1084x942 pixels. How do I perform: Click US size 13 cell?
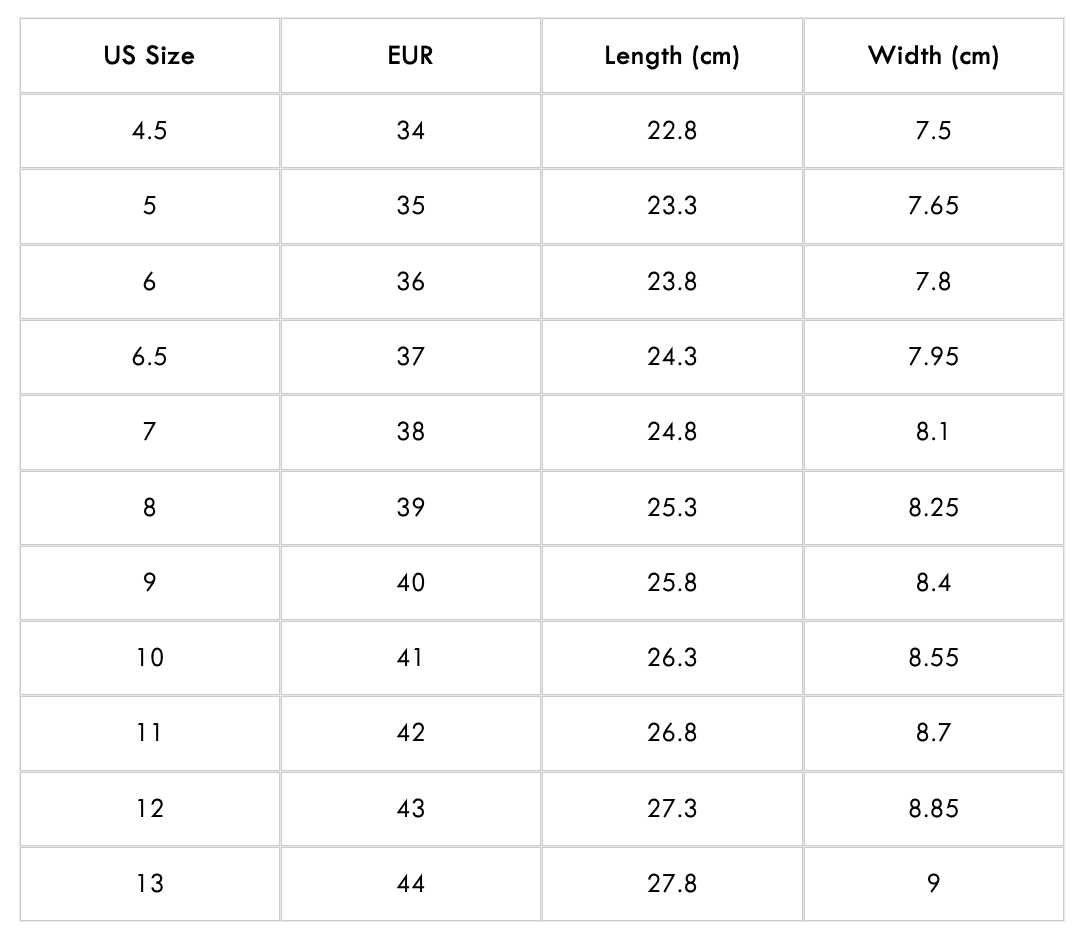(149, 884)
